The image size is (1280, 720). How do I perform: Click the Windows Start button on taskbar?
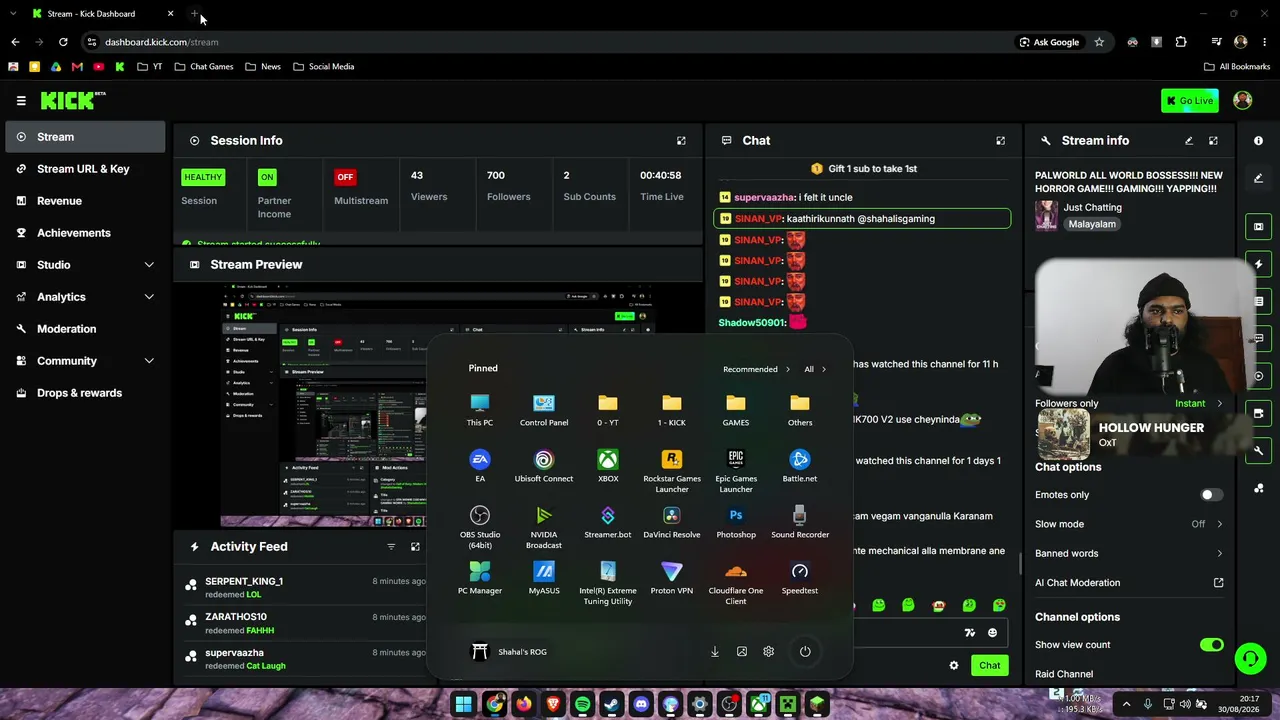(x=463, y=705)
